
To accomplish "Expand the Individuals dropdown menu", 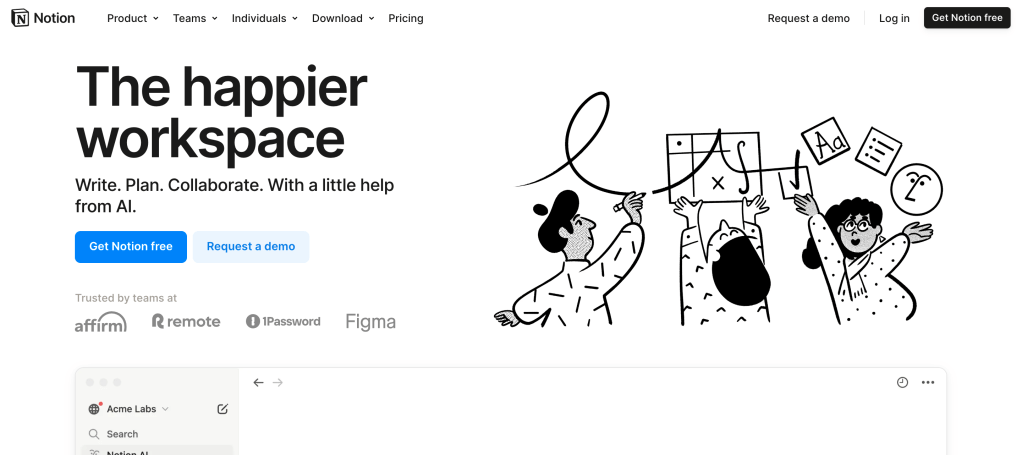I will [265, 18].
